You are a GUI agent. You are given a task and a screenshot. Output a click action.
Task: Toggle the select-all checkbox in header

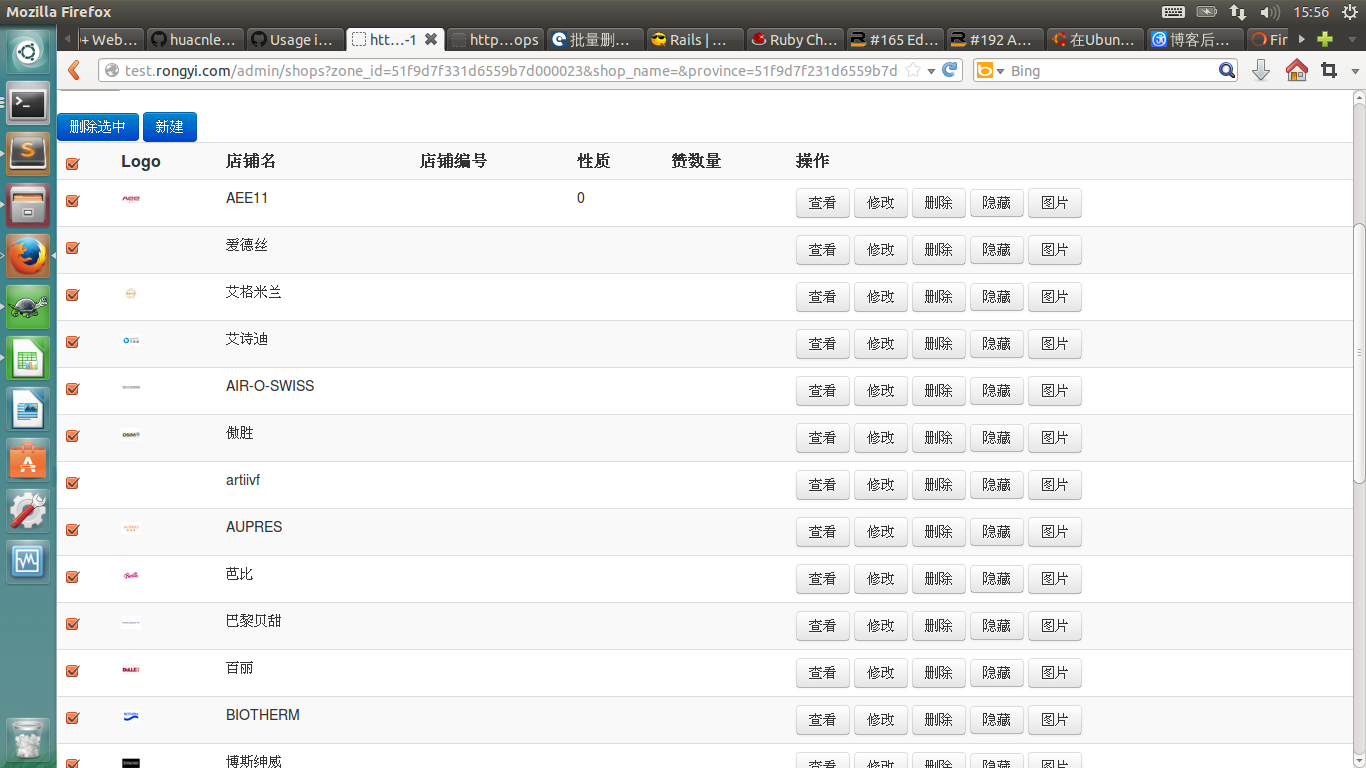pyautogui.click(x=72, y=164)
